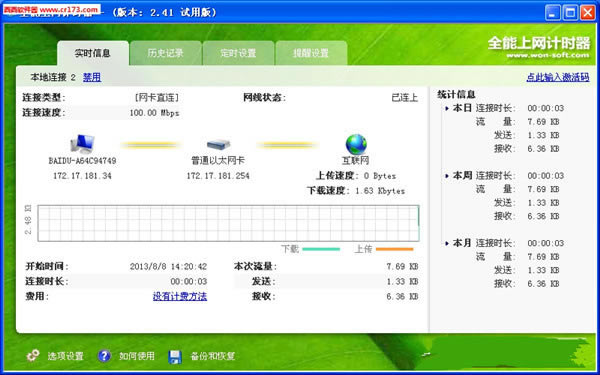Expand the 本月 statistics arrow
Screen dimensions: 600x375
coord(447,243)
